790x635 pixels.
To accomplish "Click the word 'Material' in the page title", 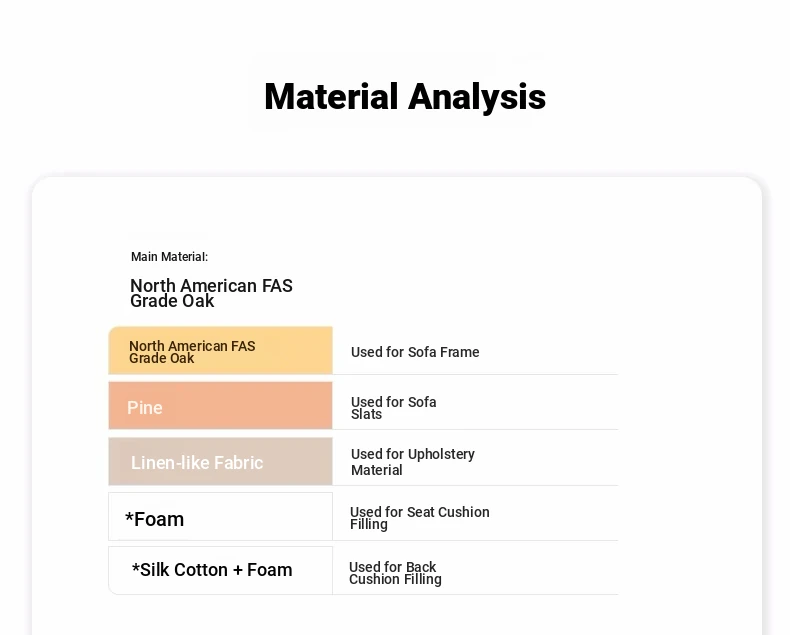I will (331, 97).
